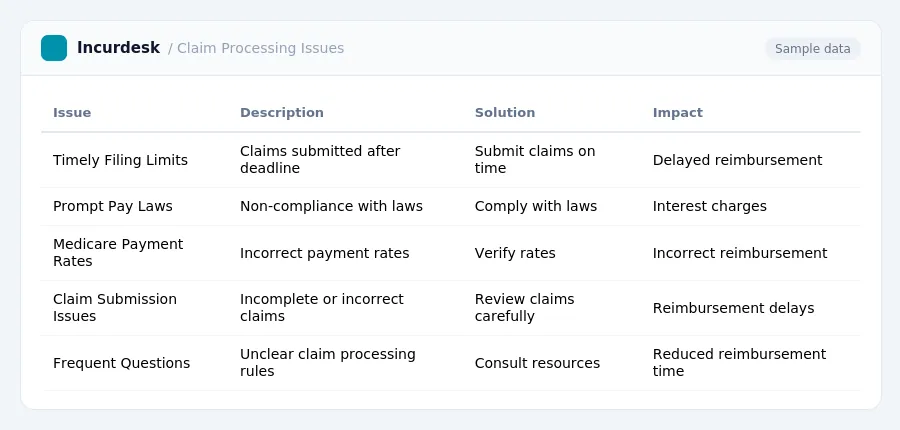
Task: Select 'Submit claims on time' cell
Action: click(x=535, y=160)
